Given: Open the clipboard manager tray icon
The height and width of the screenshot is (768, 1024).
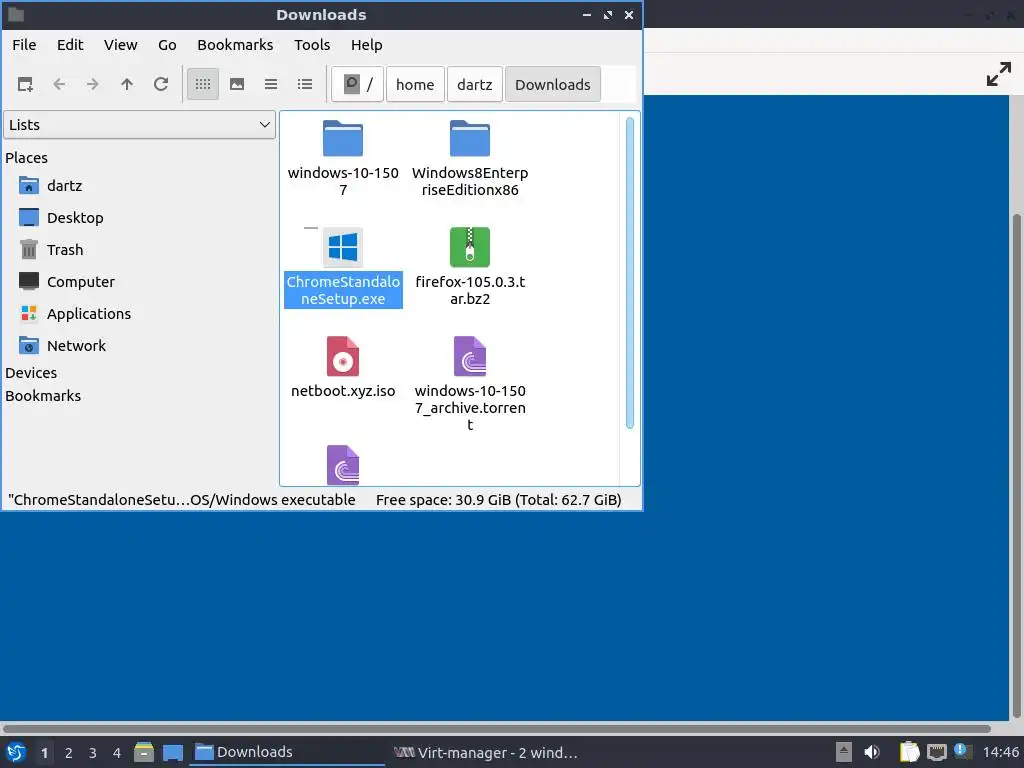Looking at the screenshot, I should (909, 752).
